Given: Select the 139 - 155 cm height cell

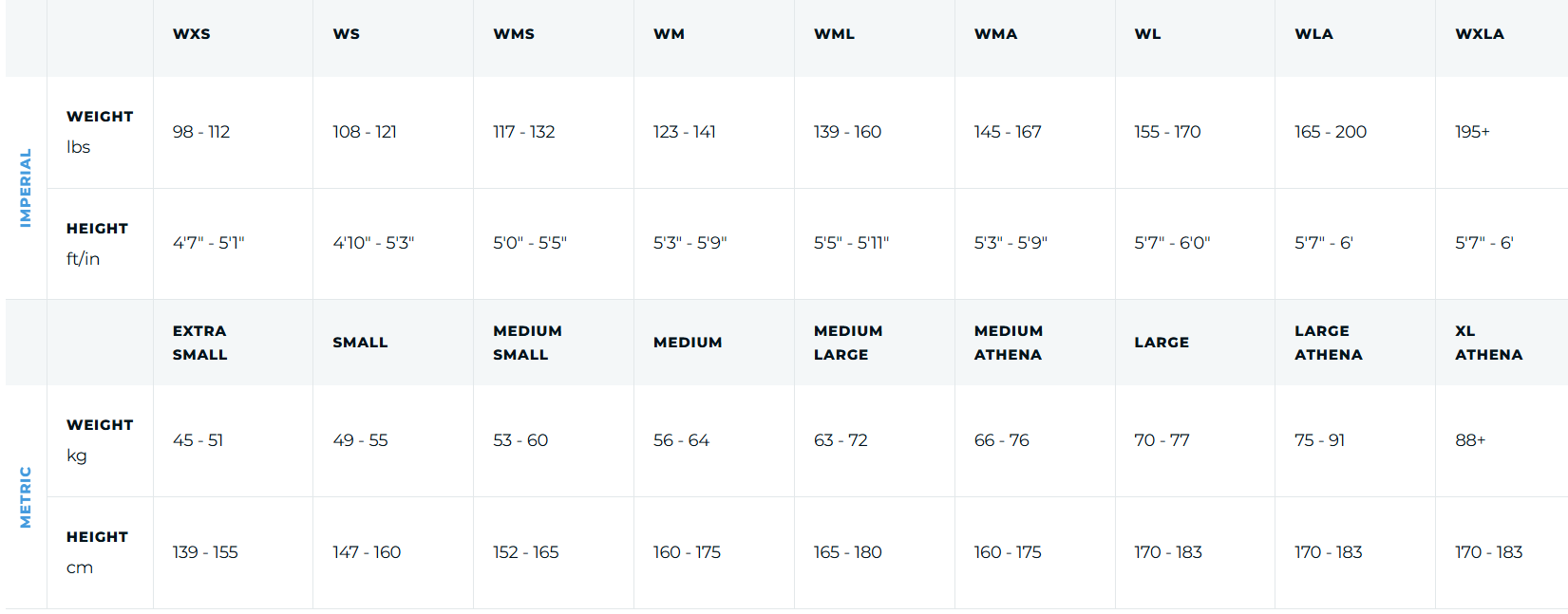Looking at the screenshot, I should coord(205,552).
